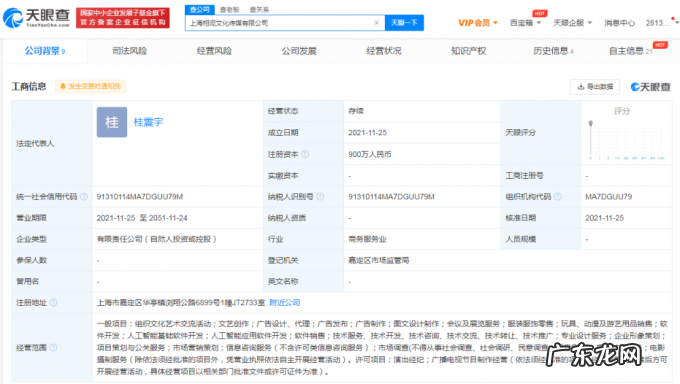Open the Tianyancha logo homepage
The width and height of the screenshot is (680, 384).
tap(36, 18)
